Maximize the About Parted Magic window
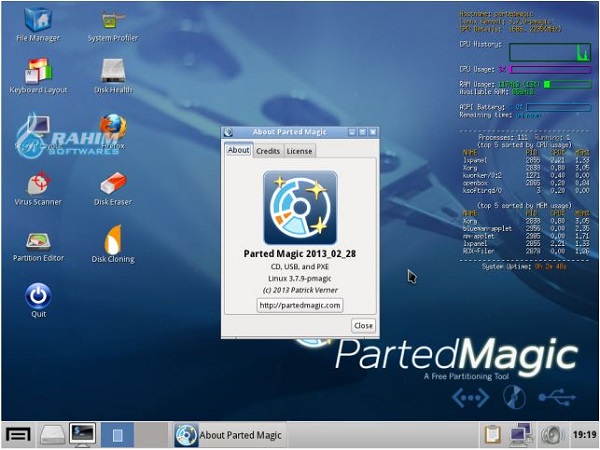 click(x=362, y=132)
